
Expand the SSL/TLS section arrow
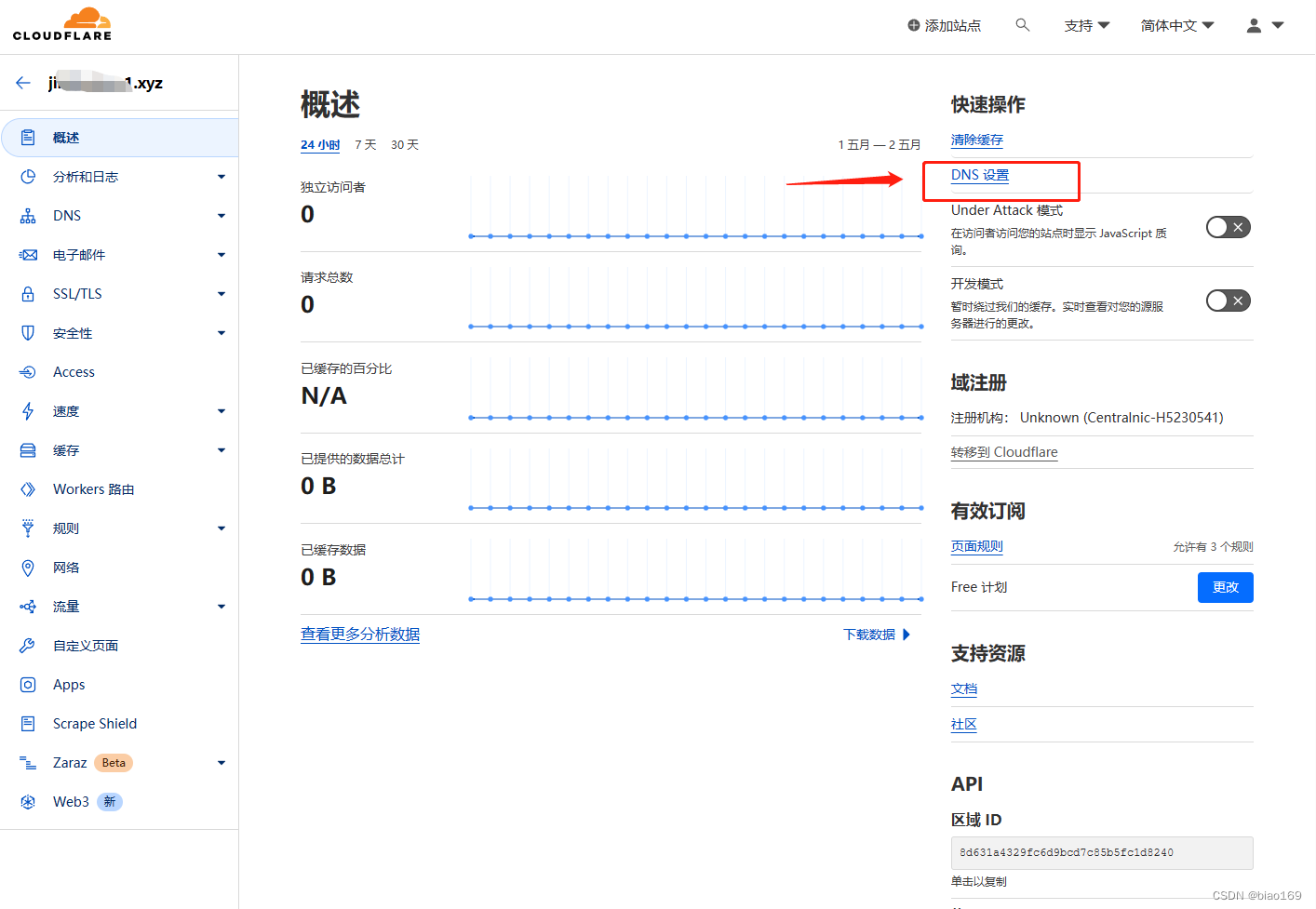pyautogui.click(x=222, y=294)
